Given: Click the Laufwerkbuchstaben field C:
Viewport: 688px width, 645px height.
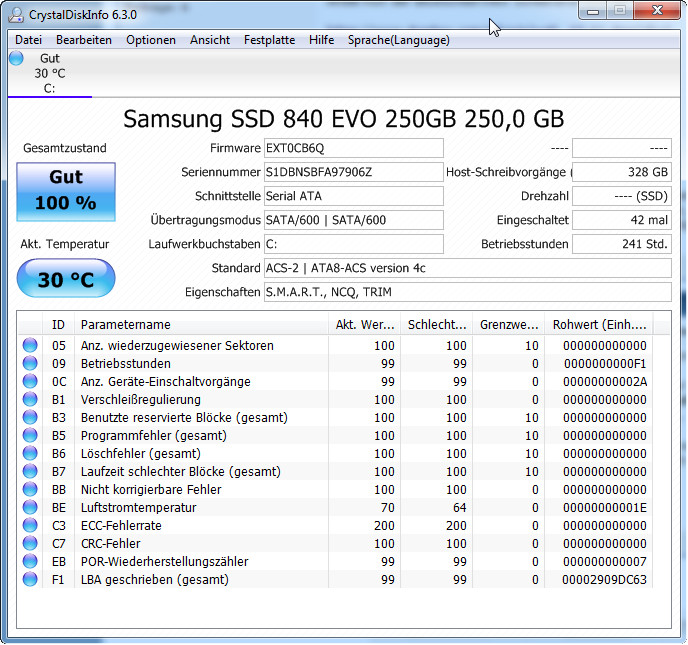Looking at the screenshot, I should point(354,244).
